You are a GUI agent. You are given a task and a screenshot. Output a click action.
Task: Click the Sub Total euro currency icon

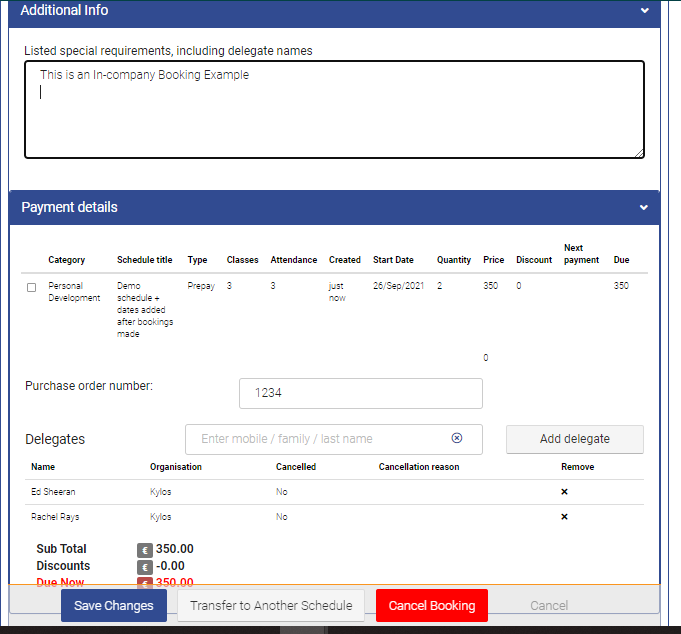tap(144, 549)
